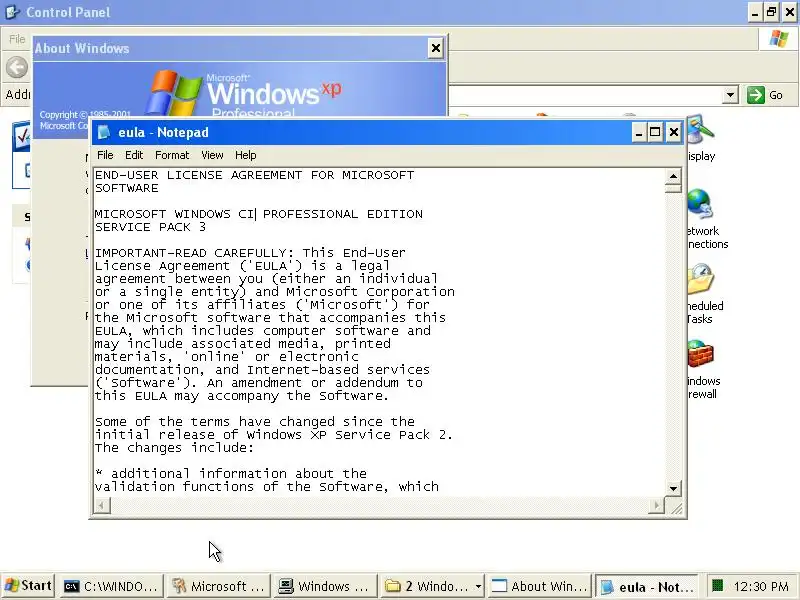The height and width of the screenshot is (600, 800).
Task: Click text 'SERVICE PACK 3' in Notepad
Action: tap(151, 227)
